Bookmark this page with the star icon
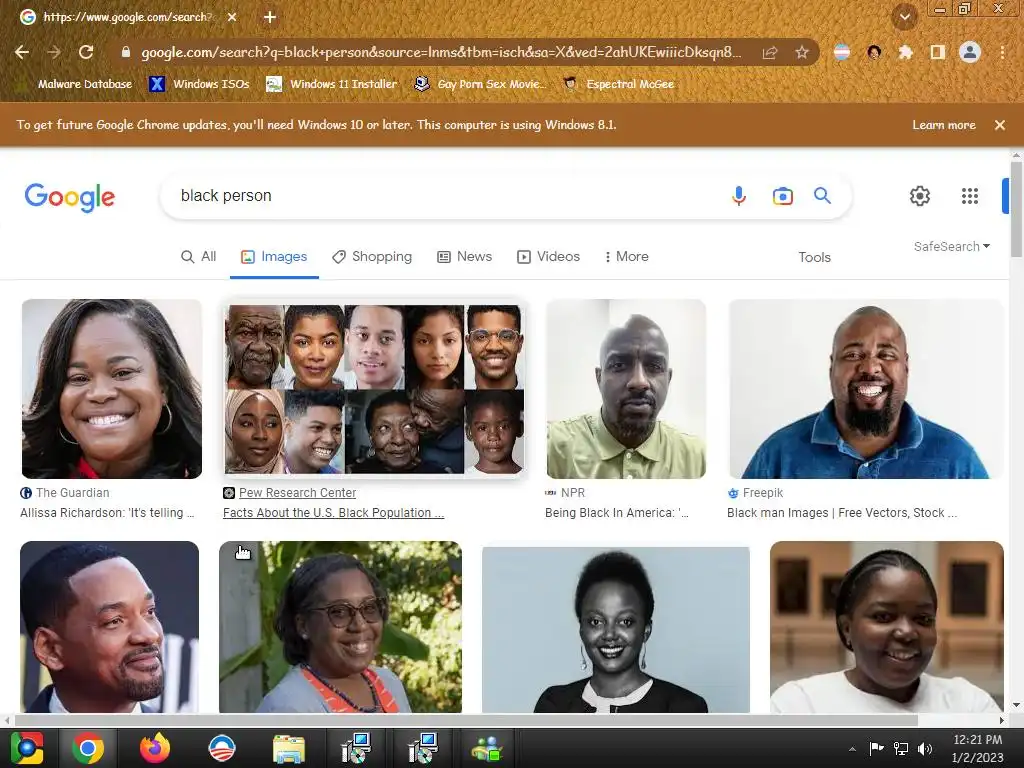 click(x=802, y=52)
